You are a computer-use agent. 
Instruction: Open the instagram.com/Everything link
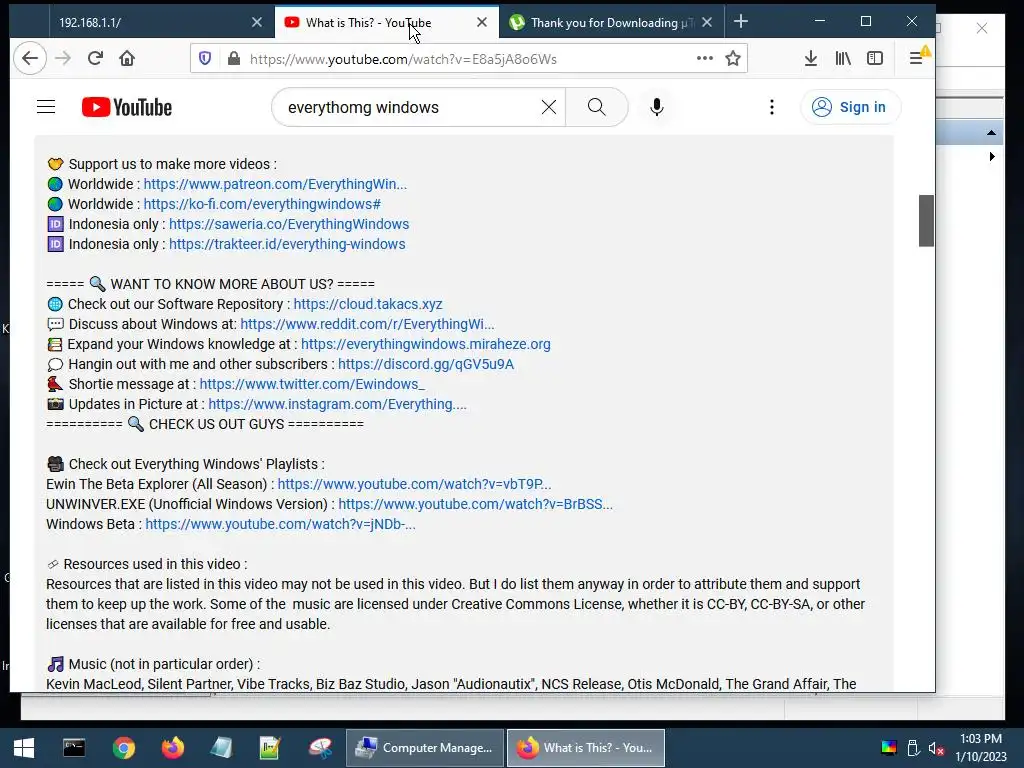click(x=337, y=404)
